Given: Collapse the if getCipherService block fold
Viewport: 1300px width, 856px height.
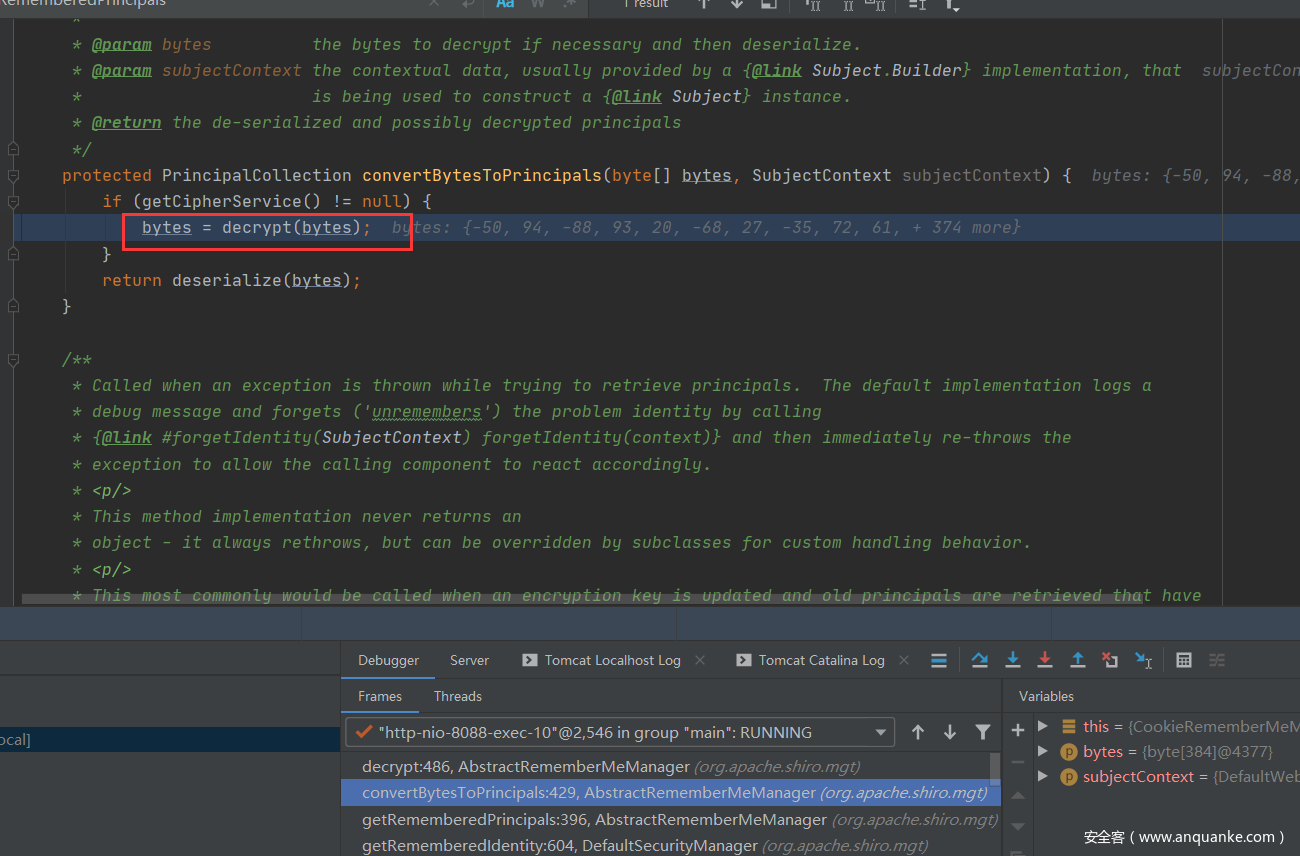Looking at the screenshot, I should tap(13, 202).
